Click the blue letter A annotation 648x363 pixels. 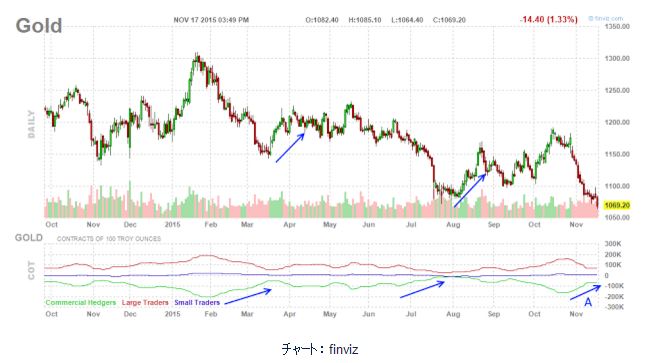pos(588,303)
